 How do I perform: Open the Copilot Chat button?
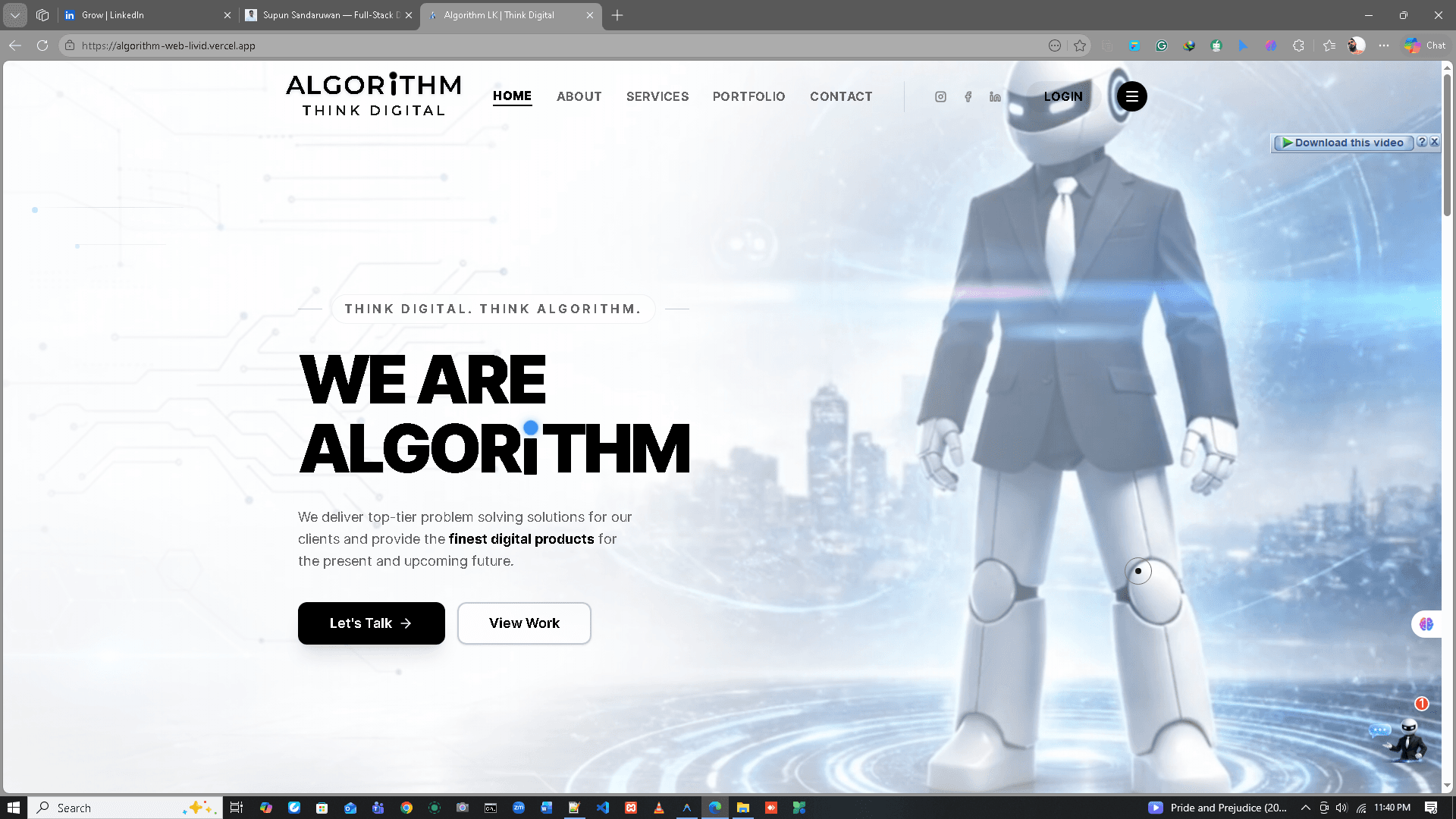1425,45
